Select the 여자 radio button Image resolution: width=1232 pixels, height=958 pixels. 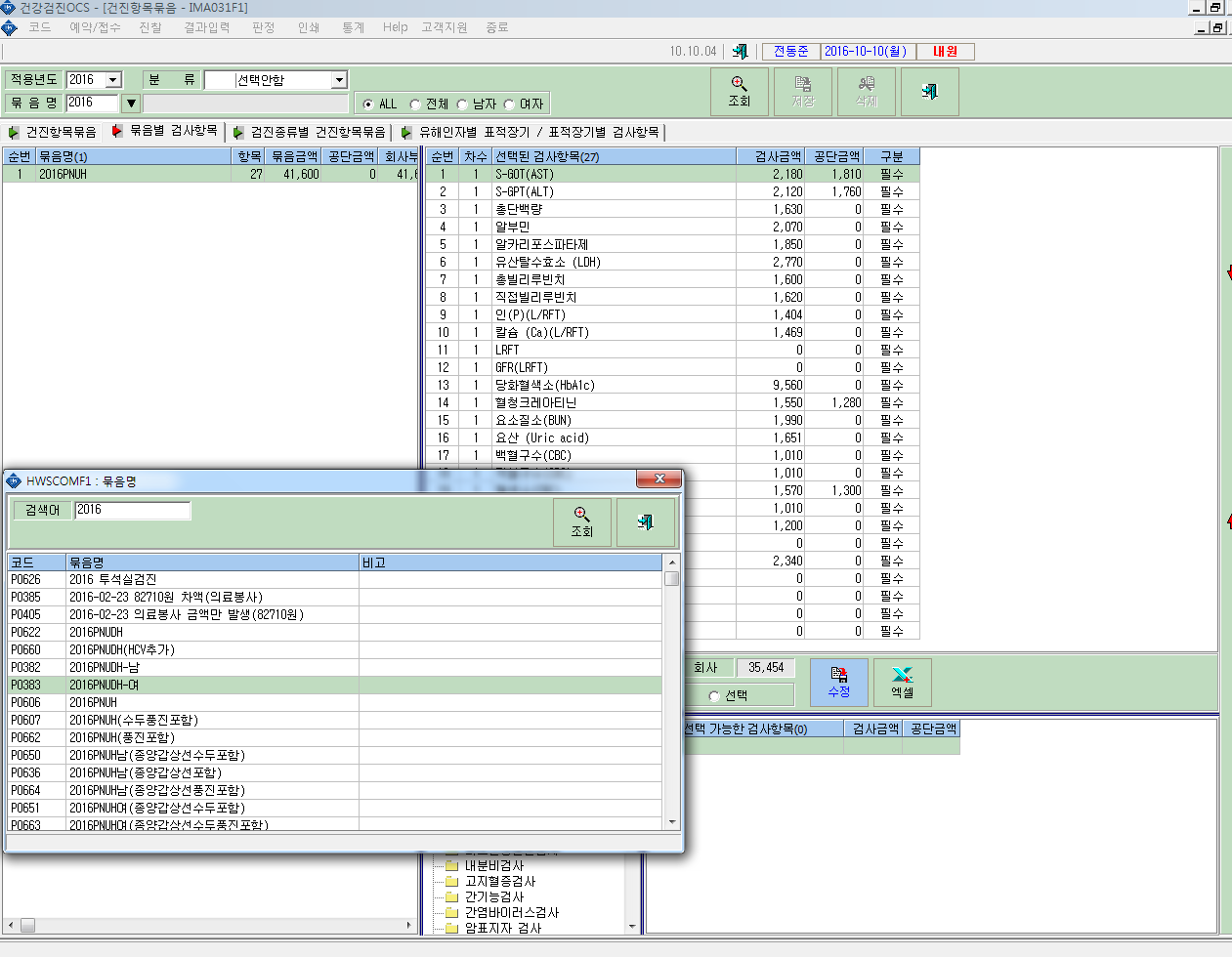pyautogui.click(x=509, y=104)
